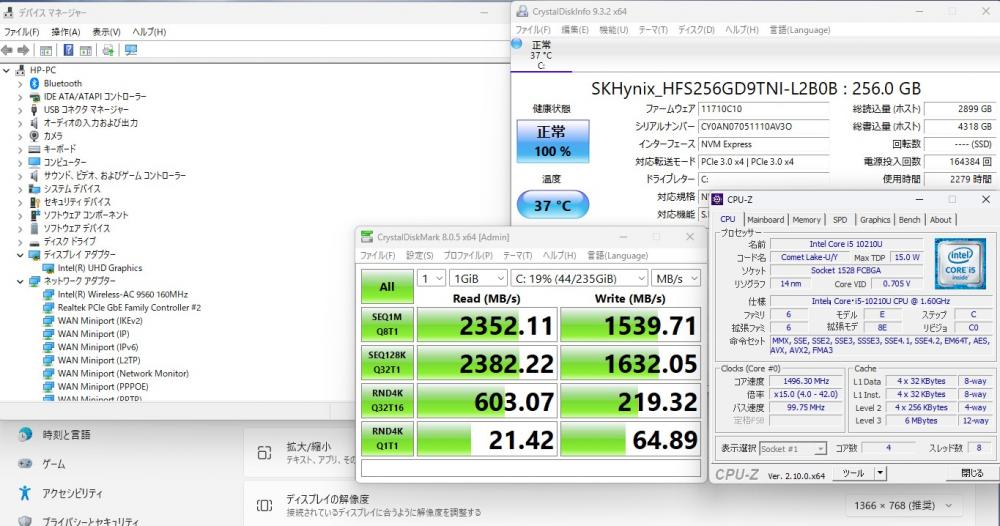Click the health status 正常 100 % button
1000x526 pixels.
pyautogui.click(x=552, y=141)
